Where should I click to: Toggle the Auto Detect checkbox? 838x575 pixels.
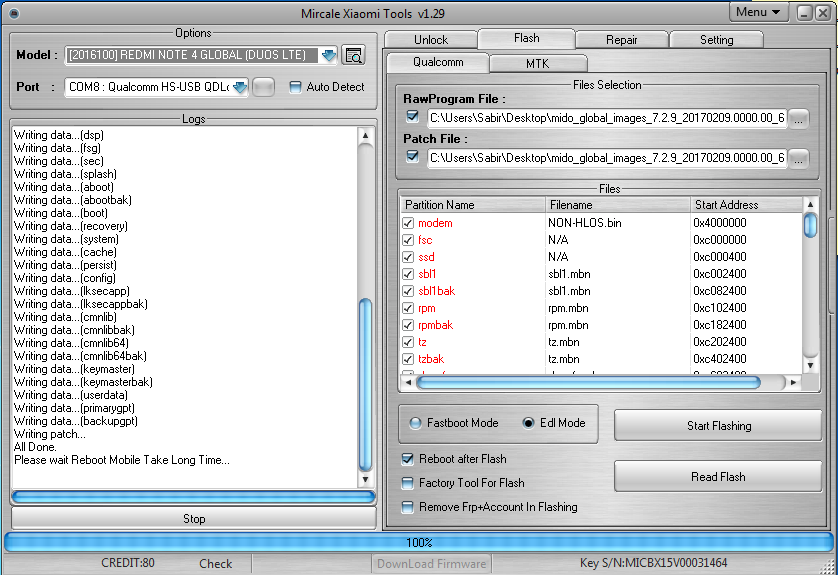(295, 87)
